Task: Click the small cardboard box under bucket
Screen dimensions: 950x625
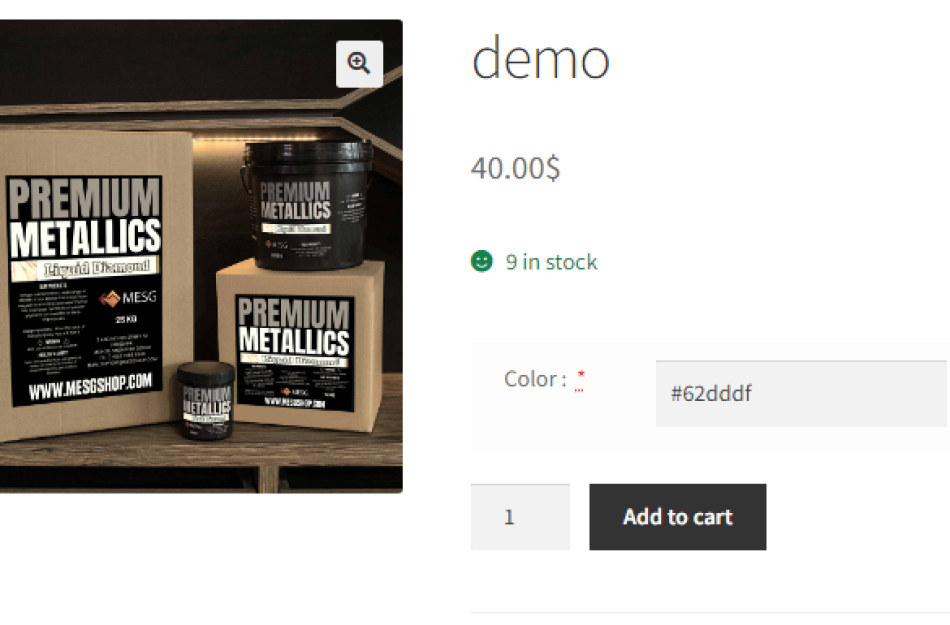Action: [301, 346]
